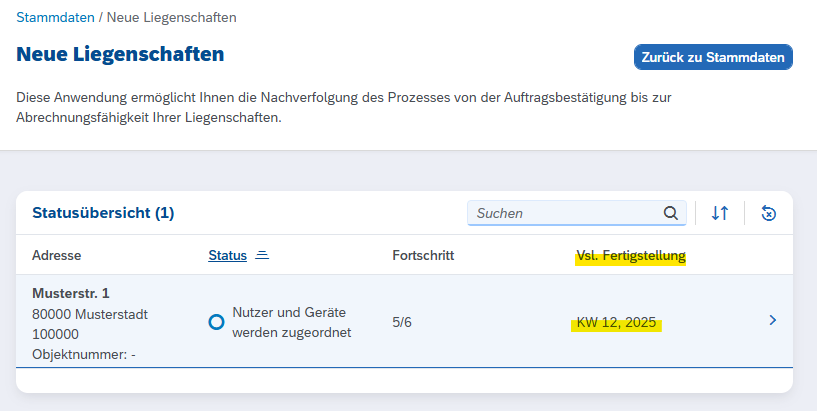Click the Neue Liegenschaften breadcrumb item
The width and height of the screenshot is (817, 411).
coord(172,18)
